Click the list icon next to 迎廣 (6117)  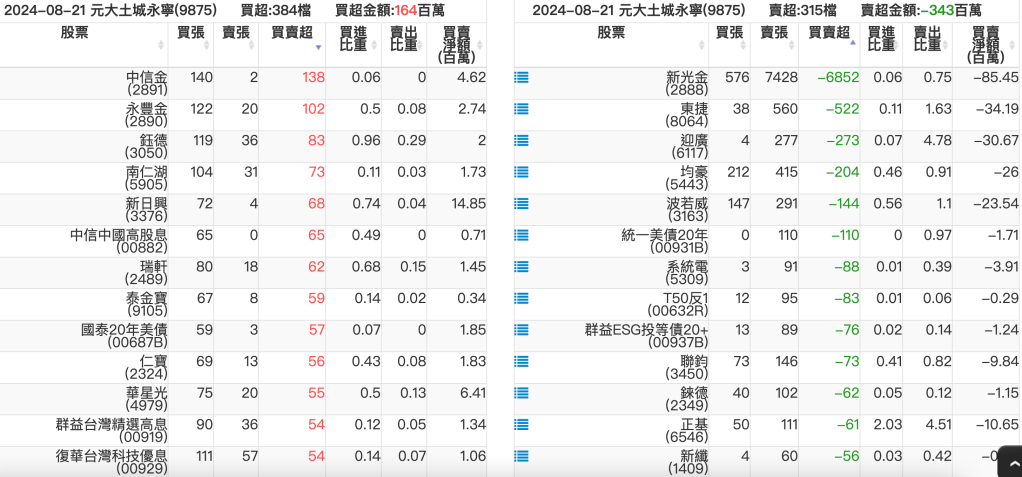click(x=521, y=140)
